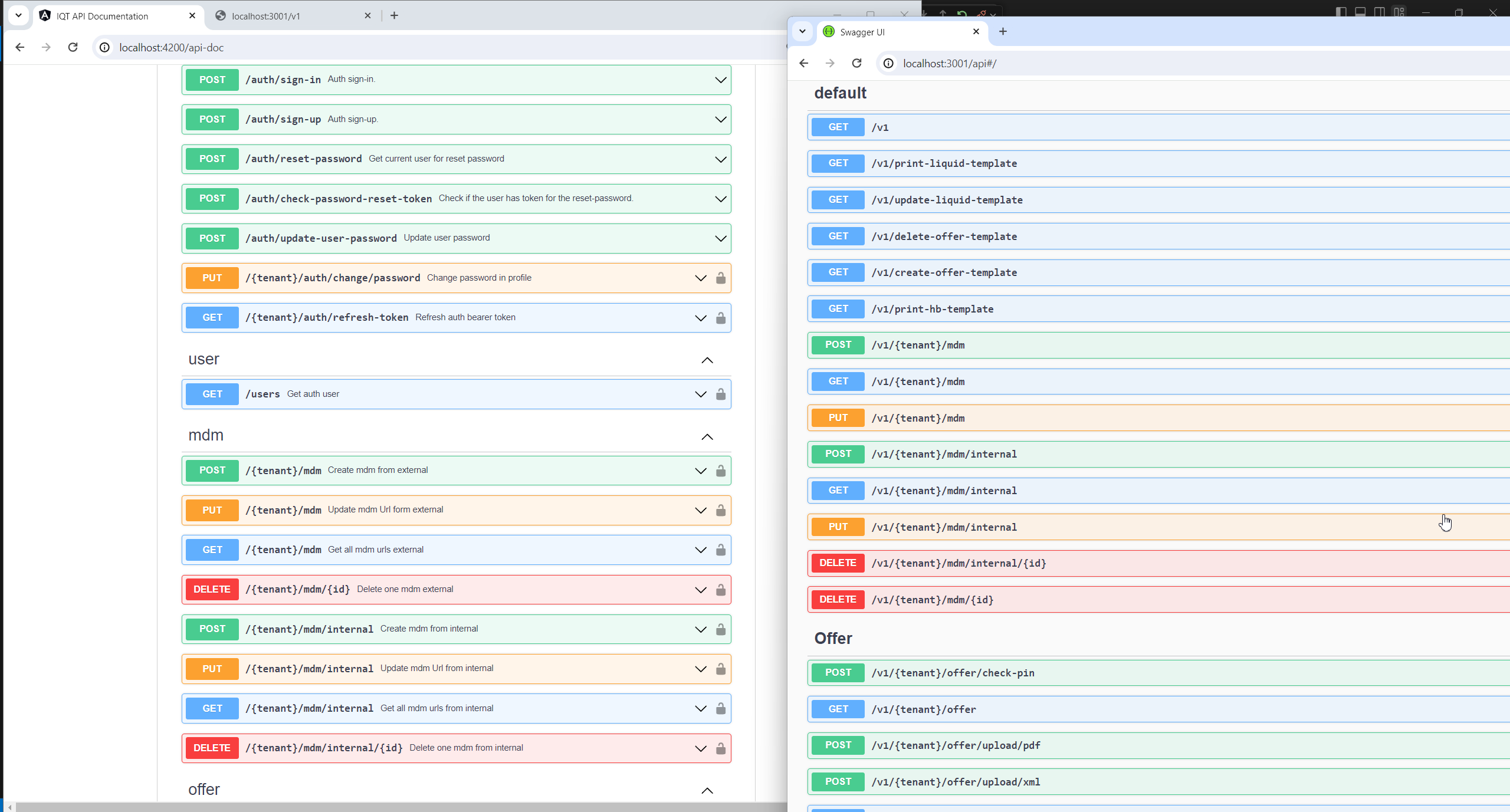View site information for localhost:3001/api
This screenshot has width=1510, height=812.
(888, 63)
